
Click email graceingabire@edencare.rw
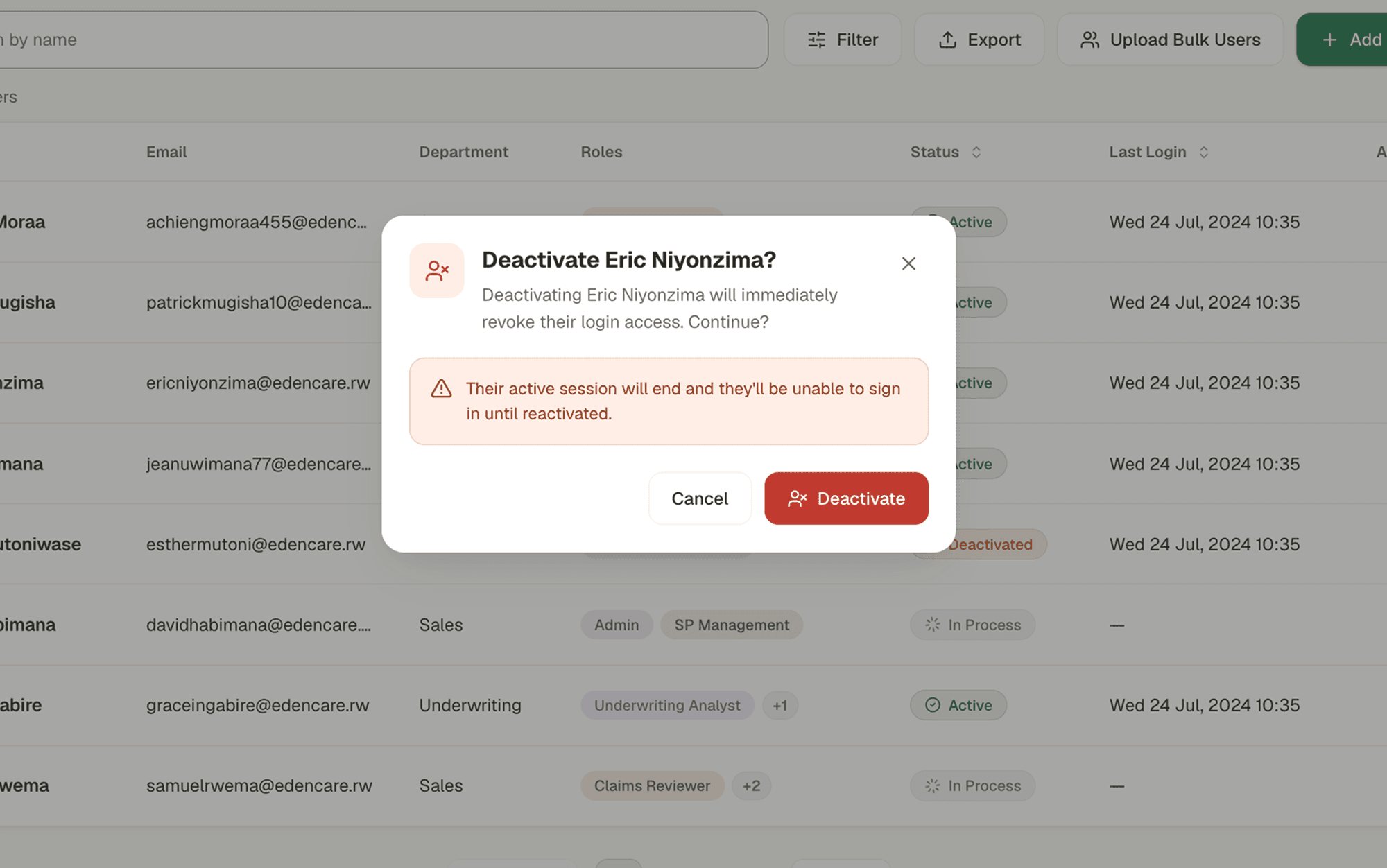tap(257, 705)
